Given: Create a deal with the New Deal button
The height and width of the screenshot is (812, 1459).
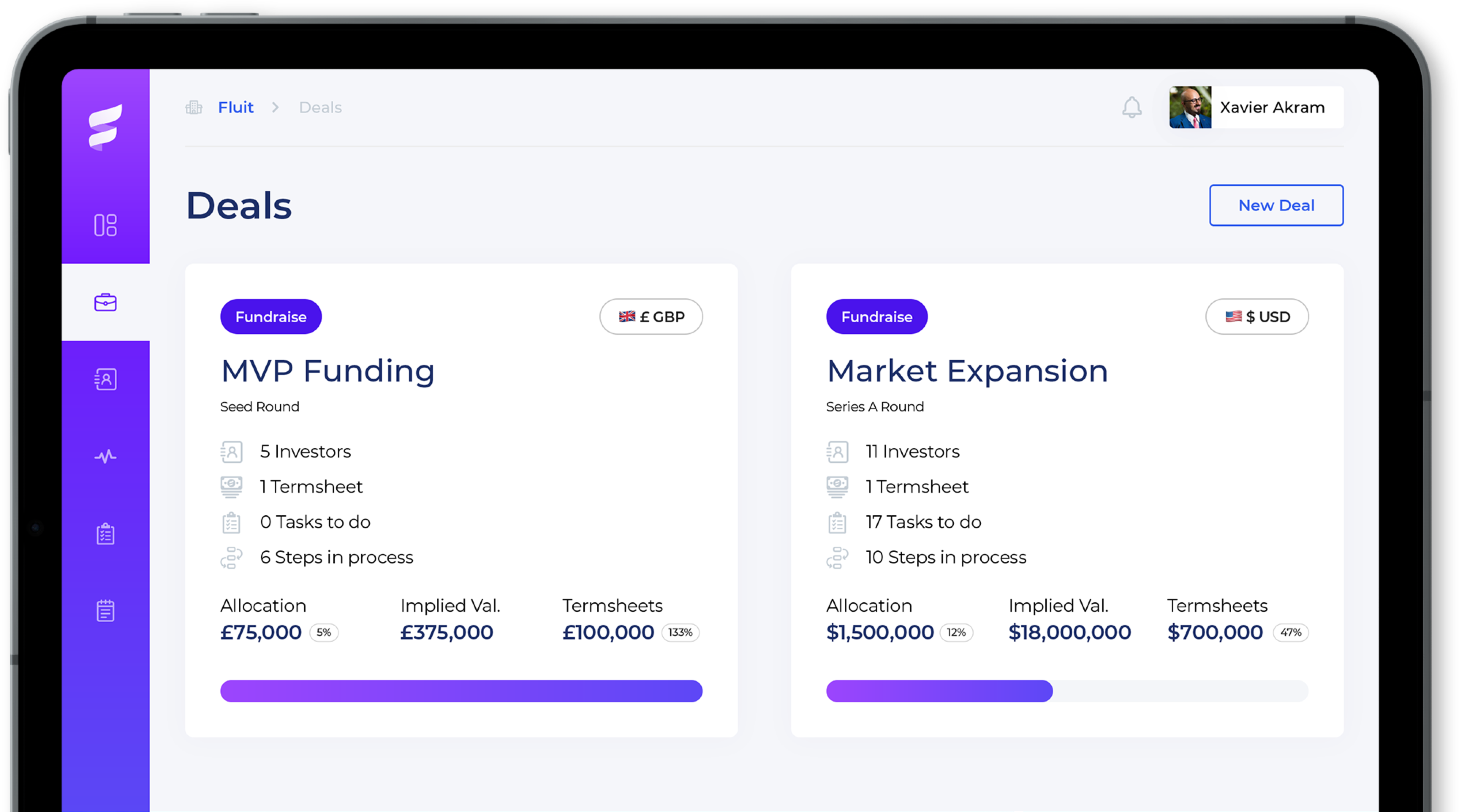Looking at the screenshot, I should tap(1276, 205).
